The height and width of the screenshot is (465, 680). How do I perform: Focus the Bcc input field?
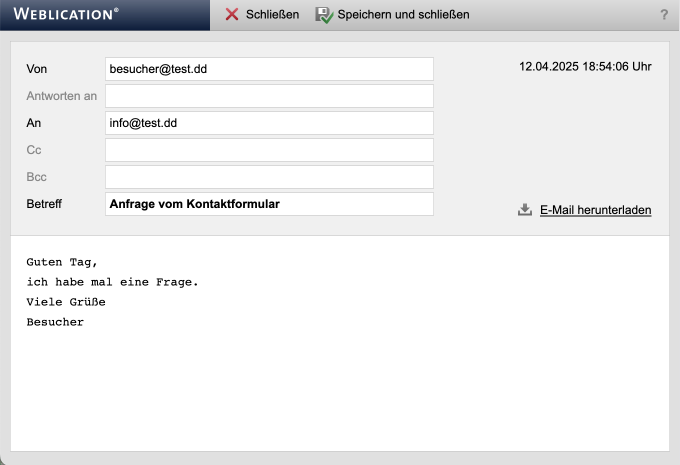pyautogui.click(x=269, y=177)
